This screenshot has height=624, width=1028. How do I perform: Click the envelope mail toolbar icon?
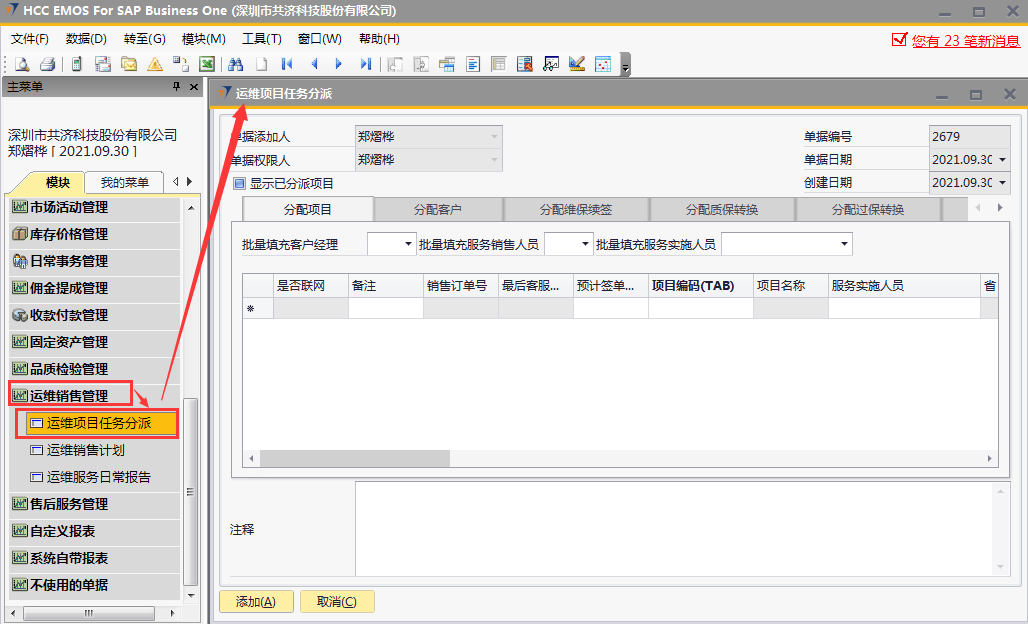click(129, 64)
